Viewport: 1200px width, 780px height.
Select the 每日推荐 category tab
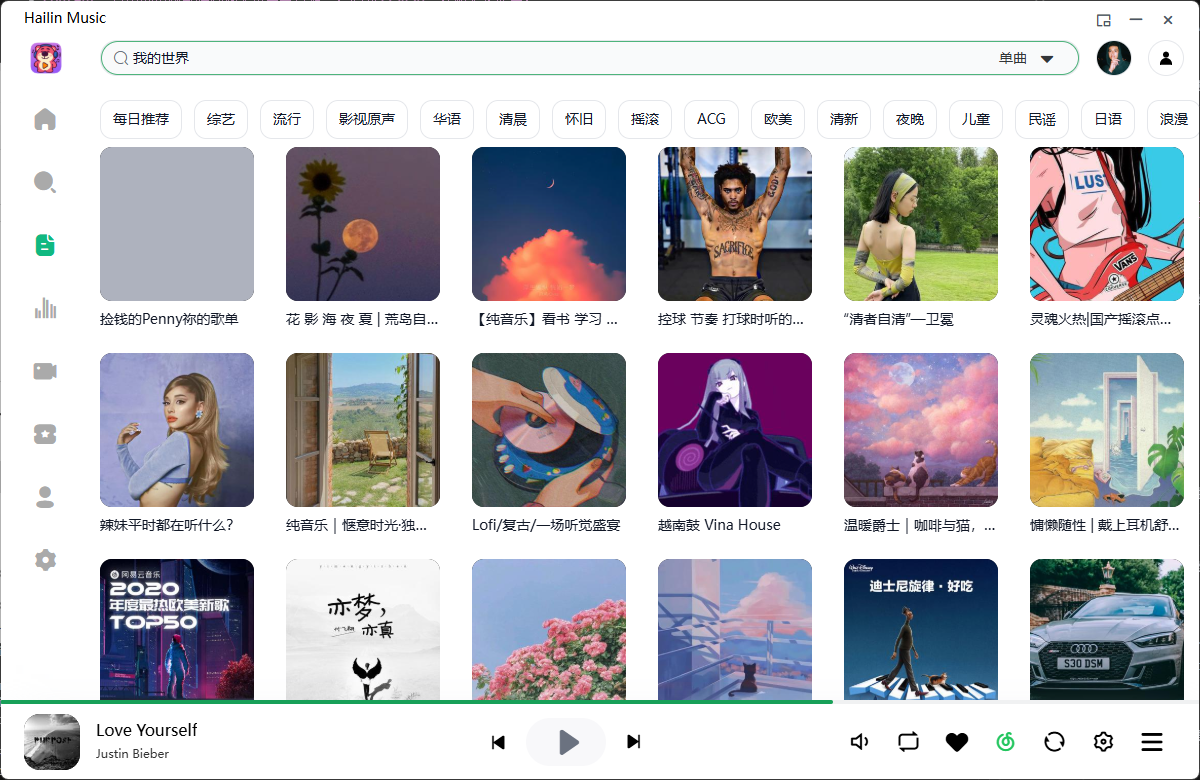click(141, 119)
